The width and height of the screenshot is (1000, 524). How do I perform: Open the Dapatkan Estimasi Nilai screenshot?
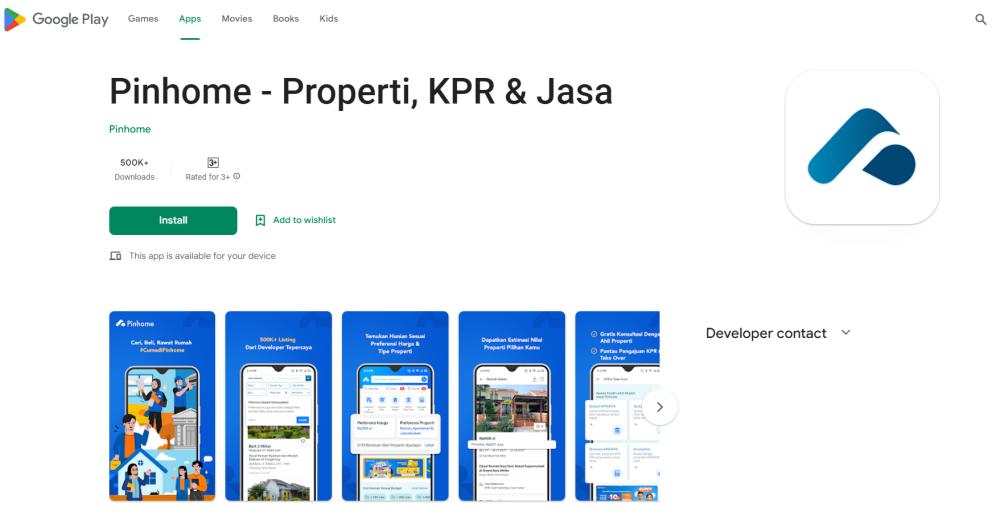(511, 406)
